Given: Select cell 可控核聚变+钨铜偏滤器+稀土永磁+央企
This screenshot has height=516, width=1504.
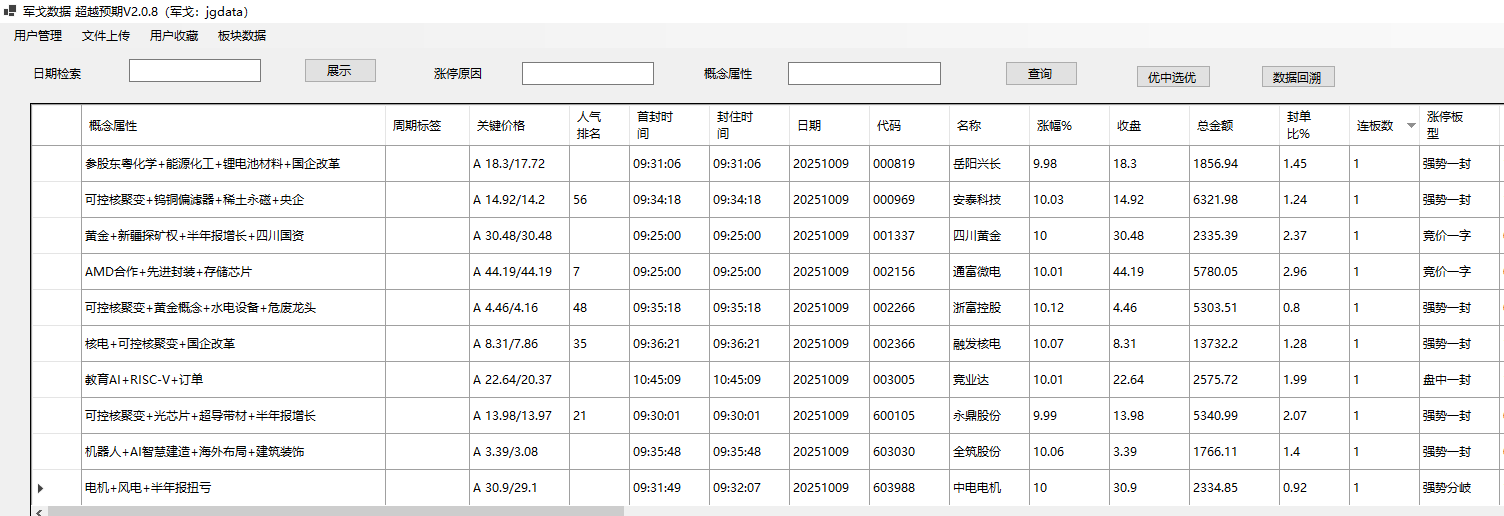Looking at the screenshot, I should tap(234, 200).
